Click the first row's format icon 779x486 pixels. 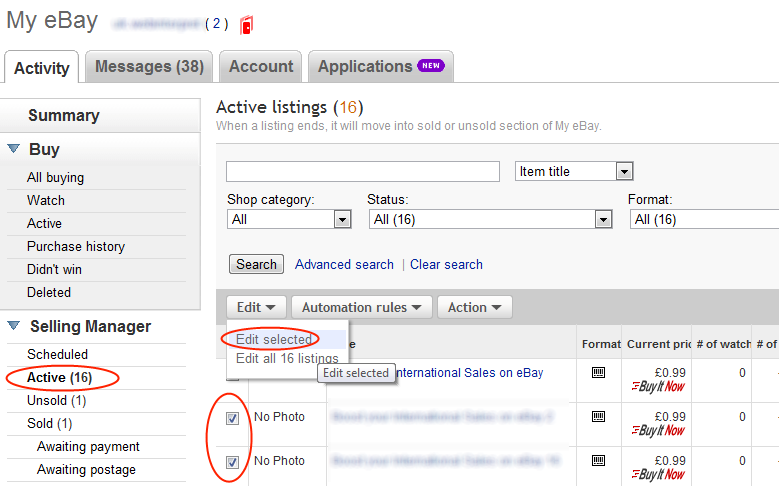[x=599, y=373]
